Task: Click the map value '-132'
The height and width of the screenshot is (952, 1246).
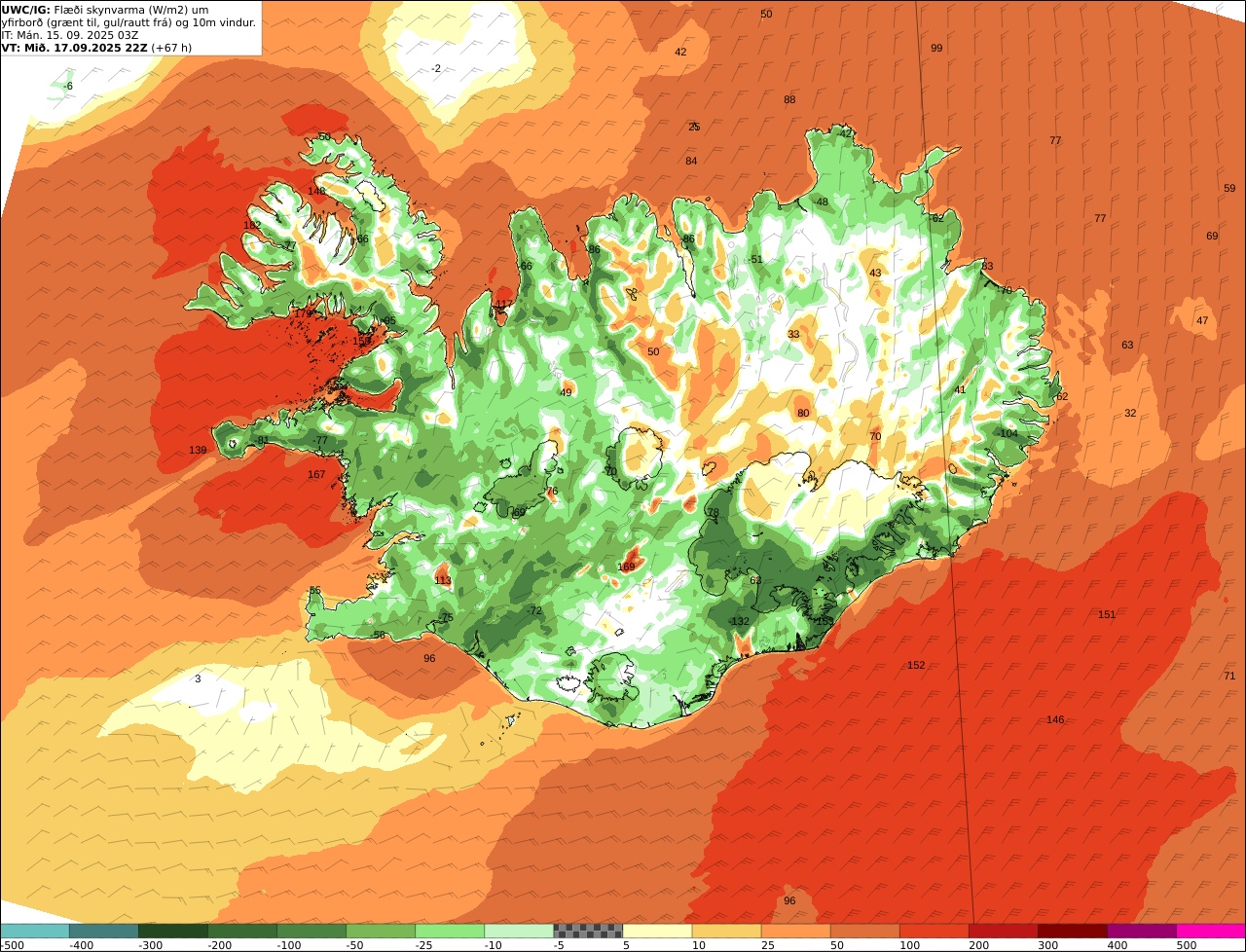Action: click(x=740, y=622)
